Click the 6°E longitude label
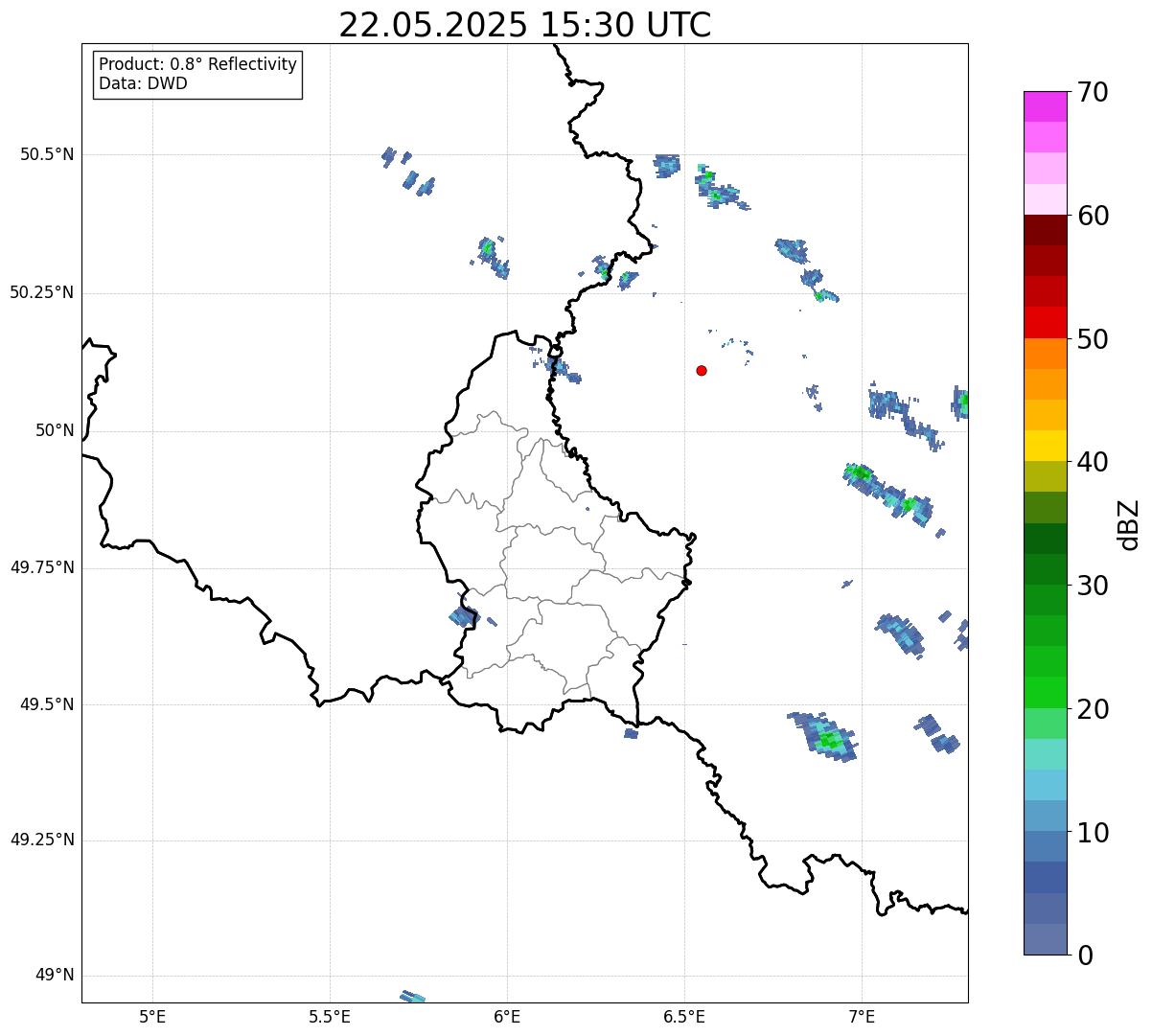Viewport: 1152px width, 1036px height. click(x=507, y=1017)
